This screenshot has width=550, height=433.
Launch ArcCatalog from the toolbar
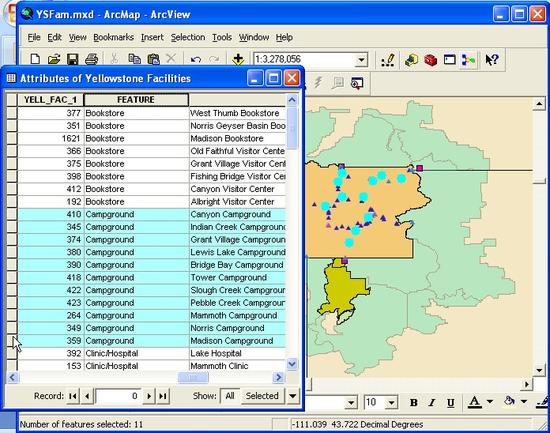coord(411,60)
